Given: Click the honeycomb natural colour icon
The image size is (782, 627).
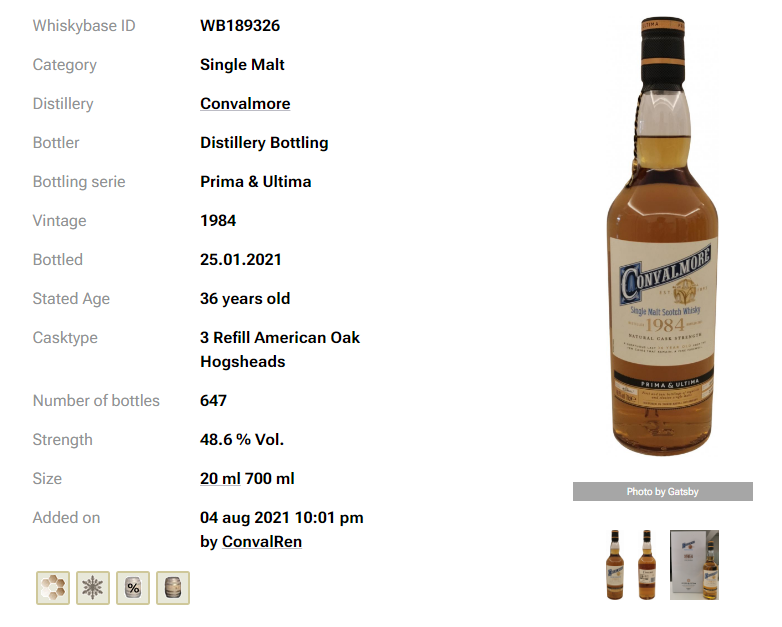Looking at the screenshot, I should (x=53, y=588).
